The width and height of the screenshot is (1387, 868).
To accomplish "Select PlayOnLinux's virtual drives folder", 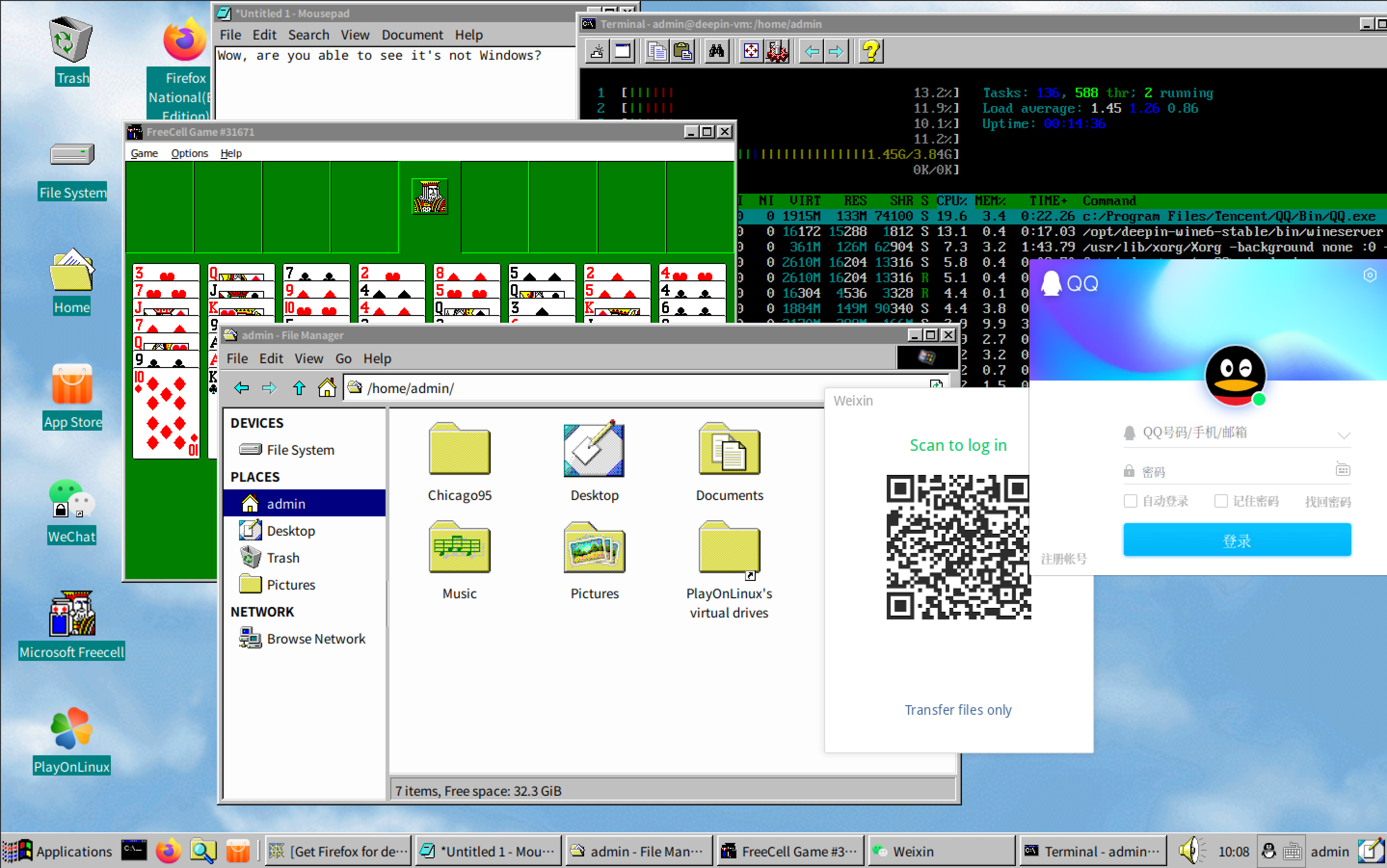I will point(729,570).
